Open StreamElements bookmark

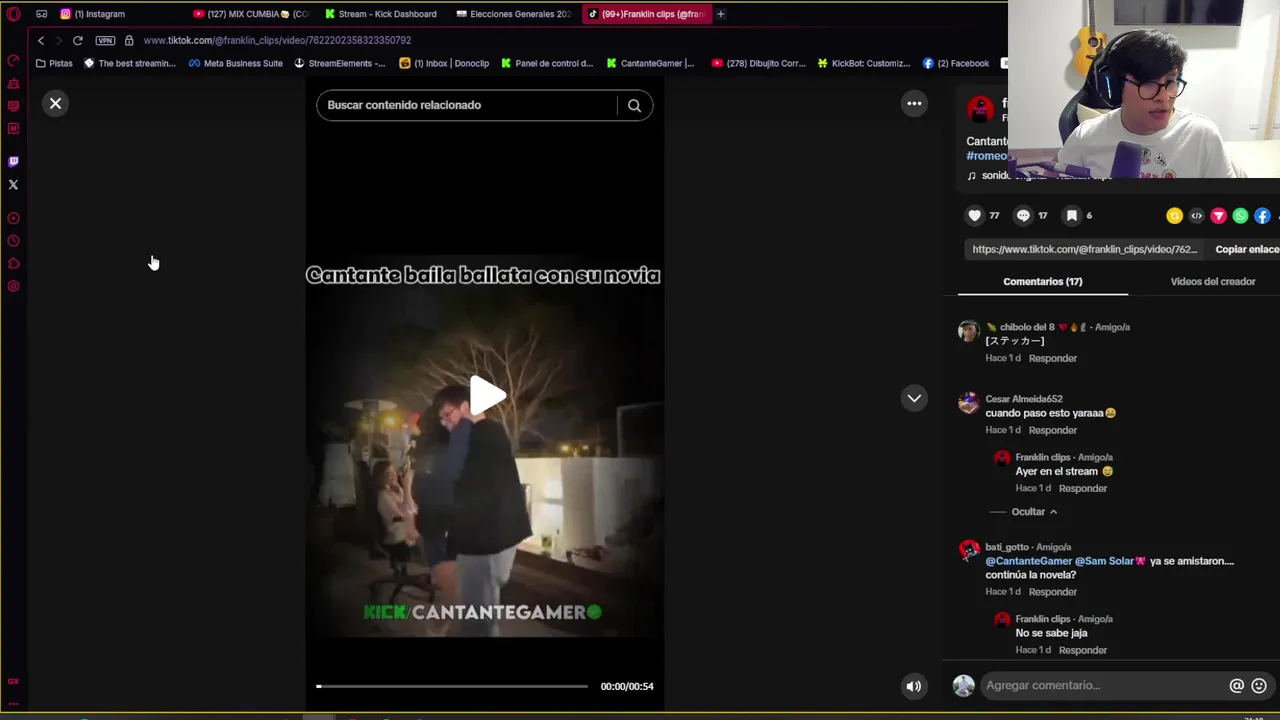(x=339, y=63)
